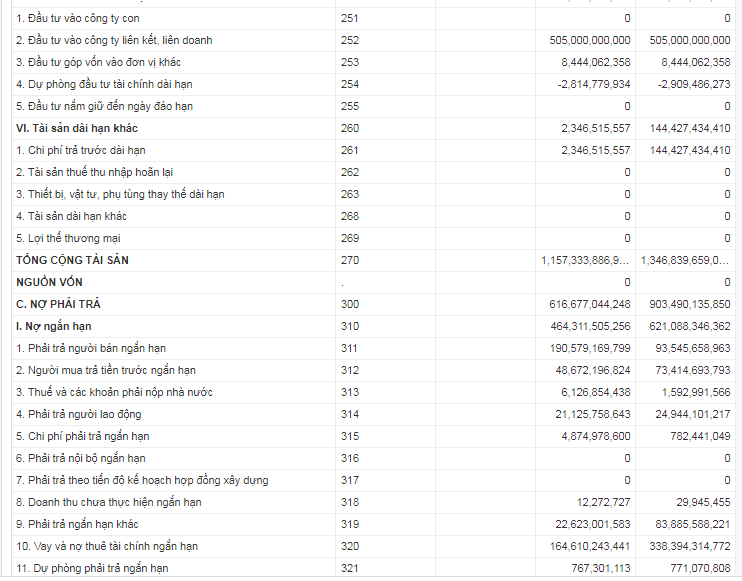Click the 'I. Nợ ngắn hạn' label
742x581 pixels.
click(53, 326)
